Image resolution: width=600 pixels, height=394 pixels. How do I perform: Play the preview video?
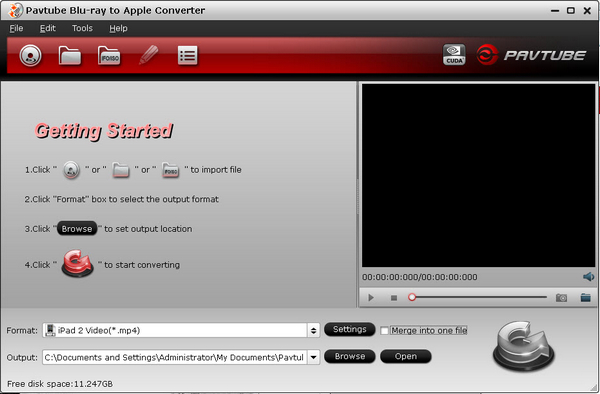pos(370,298)
